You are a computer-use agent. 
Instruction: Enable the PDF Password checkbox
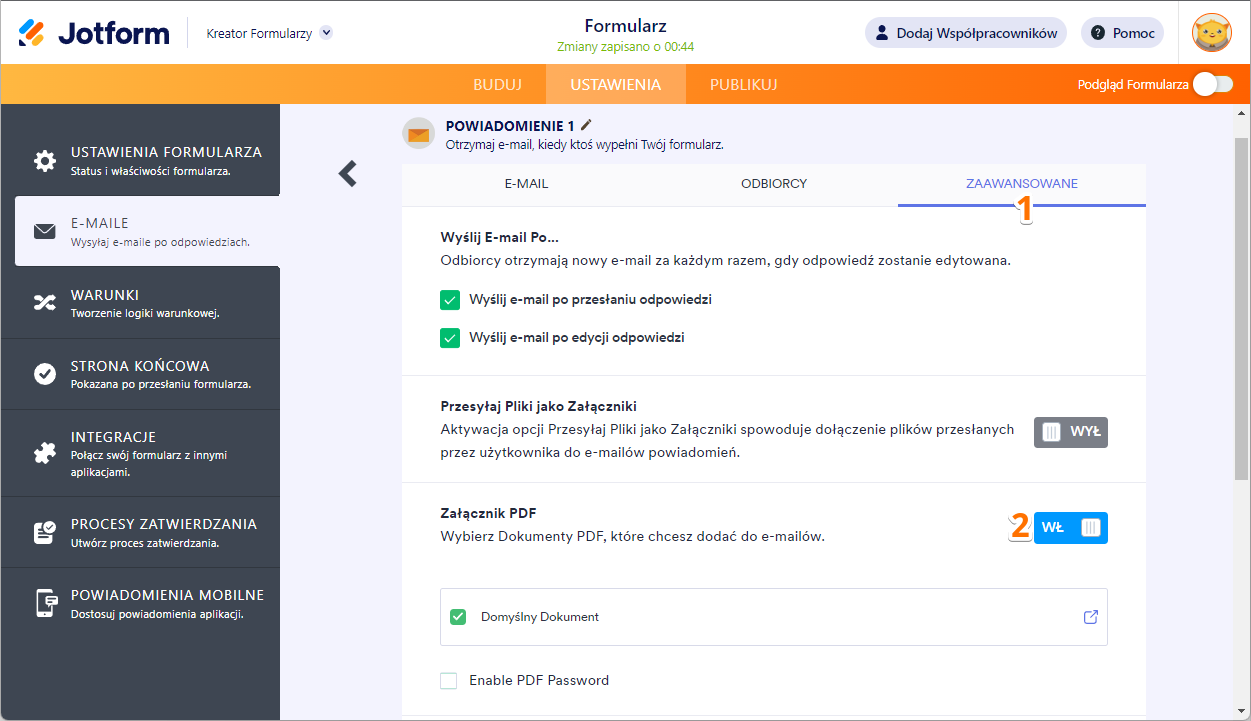pyautogui.click(x=449, y=681)
